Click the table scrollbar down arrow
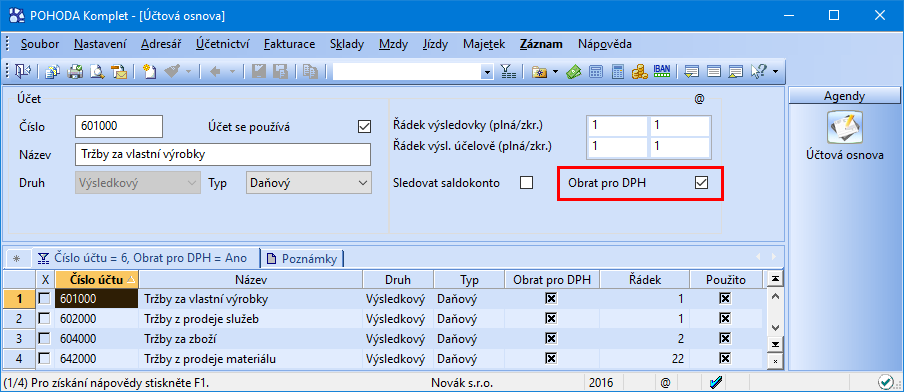The height and width of the screenshot is (392, 904). click(775, 327)
